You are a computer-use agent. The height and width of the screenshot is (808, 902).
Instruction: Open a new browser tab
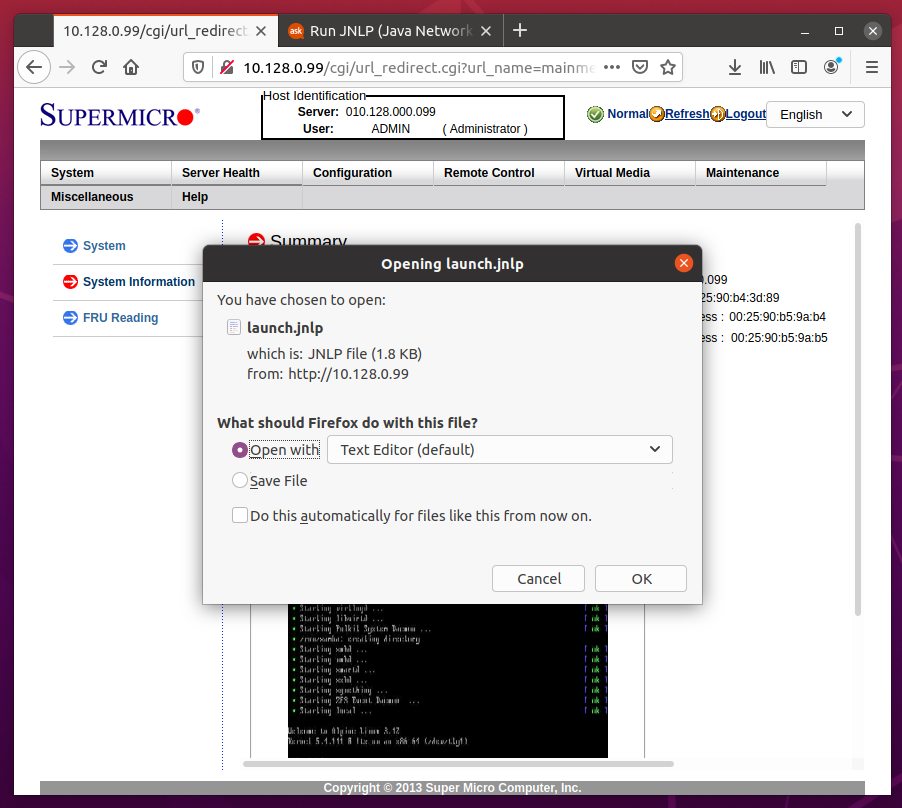point(519,30)
